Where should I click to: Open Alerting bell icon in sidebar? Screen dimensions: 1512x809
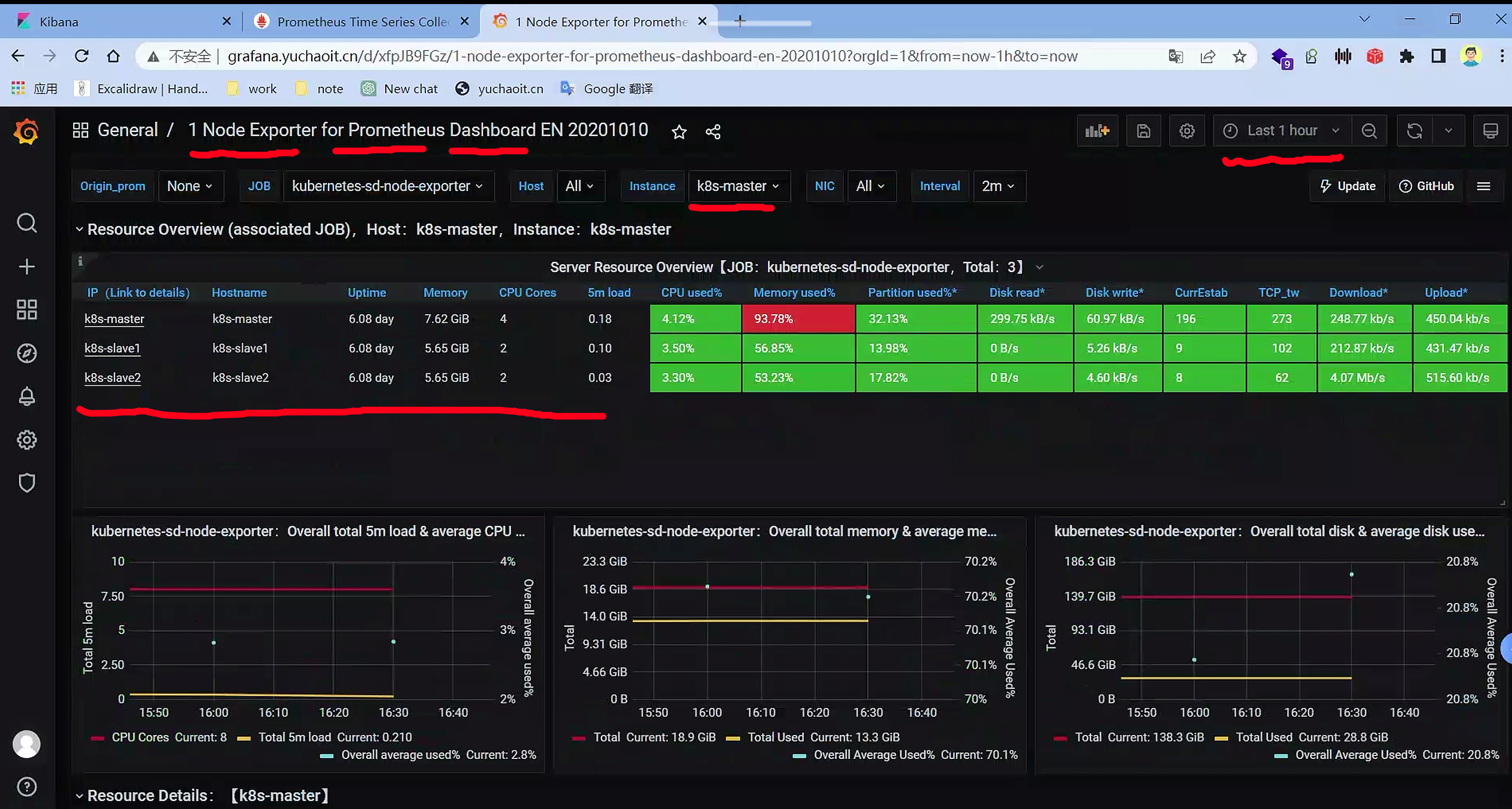tap(27, 397)
